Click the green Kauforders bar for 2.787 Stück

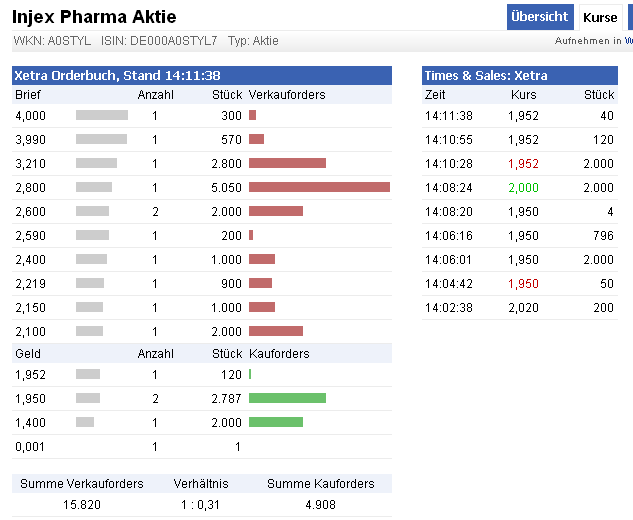287,398
